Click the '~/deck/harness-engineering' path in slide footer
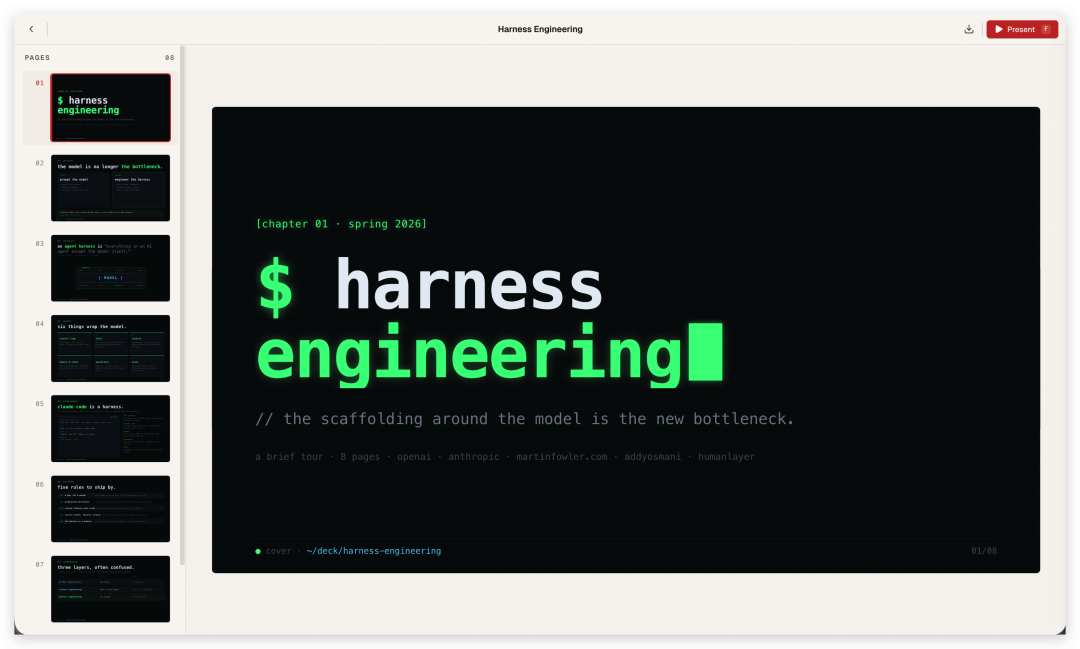The width and height of the screenshot is (1080, 649). 373,550
